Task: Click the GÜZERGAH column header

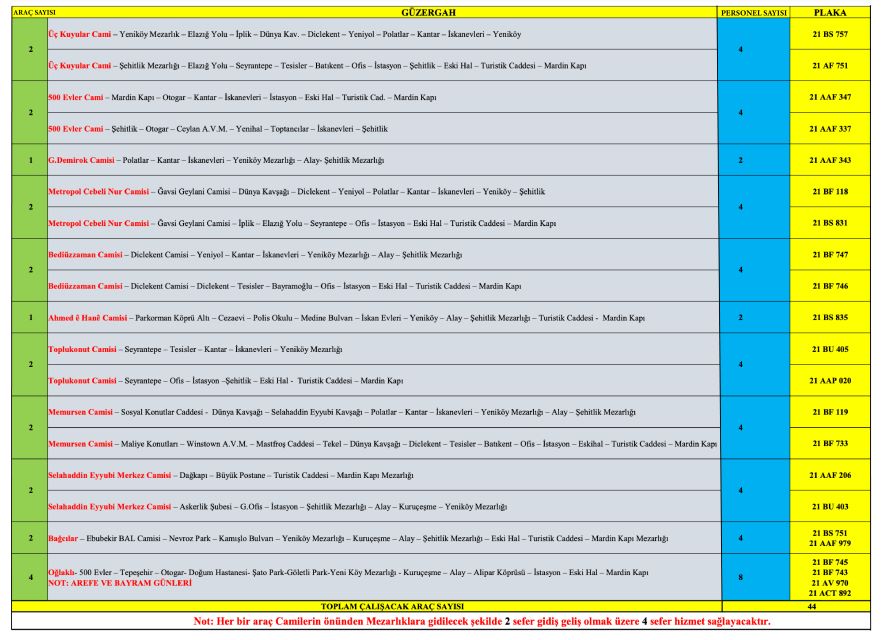Action: click(383, 14)
